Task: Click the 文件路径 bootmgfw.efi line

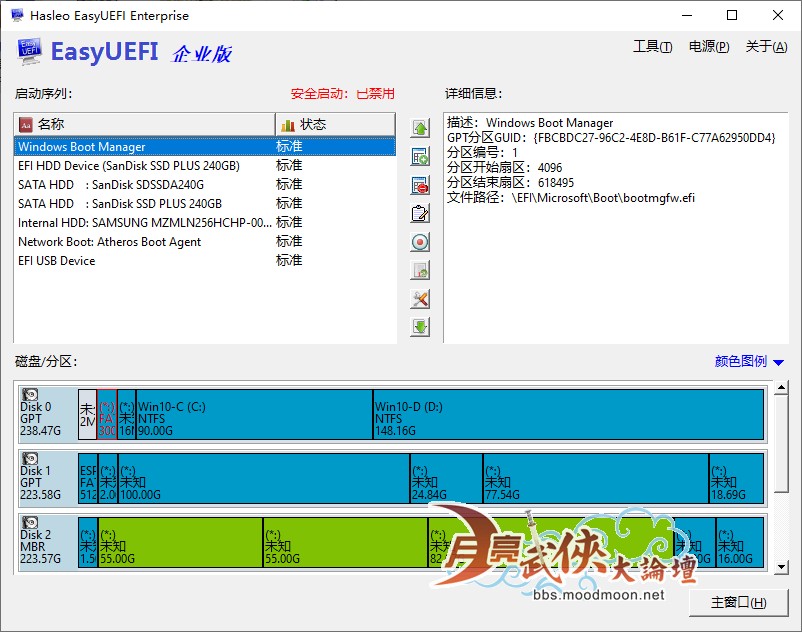Action: (x=571, y=198)
